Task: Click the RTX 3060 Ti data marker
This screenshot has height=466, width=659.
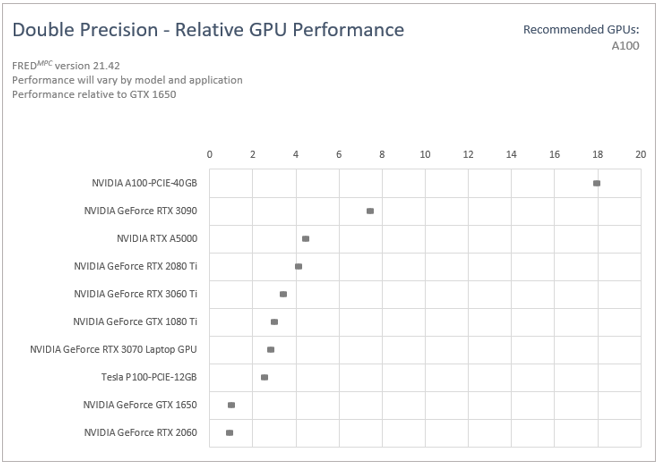Action: pyautogui.click(x=283, y=294)
